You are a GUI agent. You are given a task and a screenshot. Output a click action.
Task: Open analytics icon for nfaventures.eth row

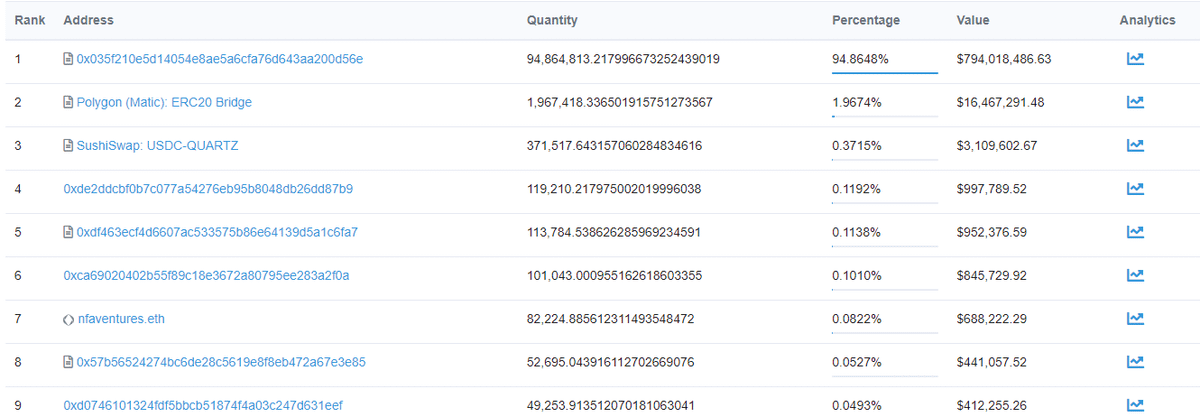pos(1134,318)
